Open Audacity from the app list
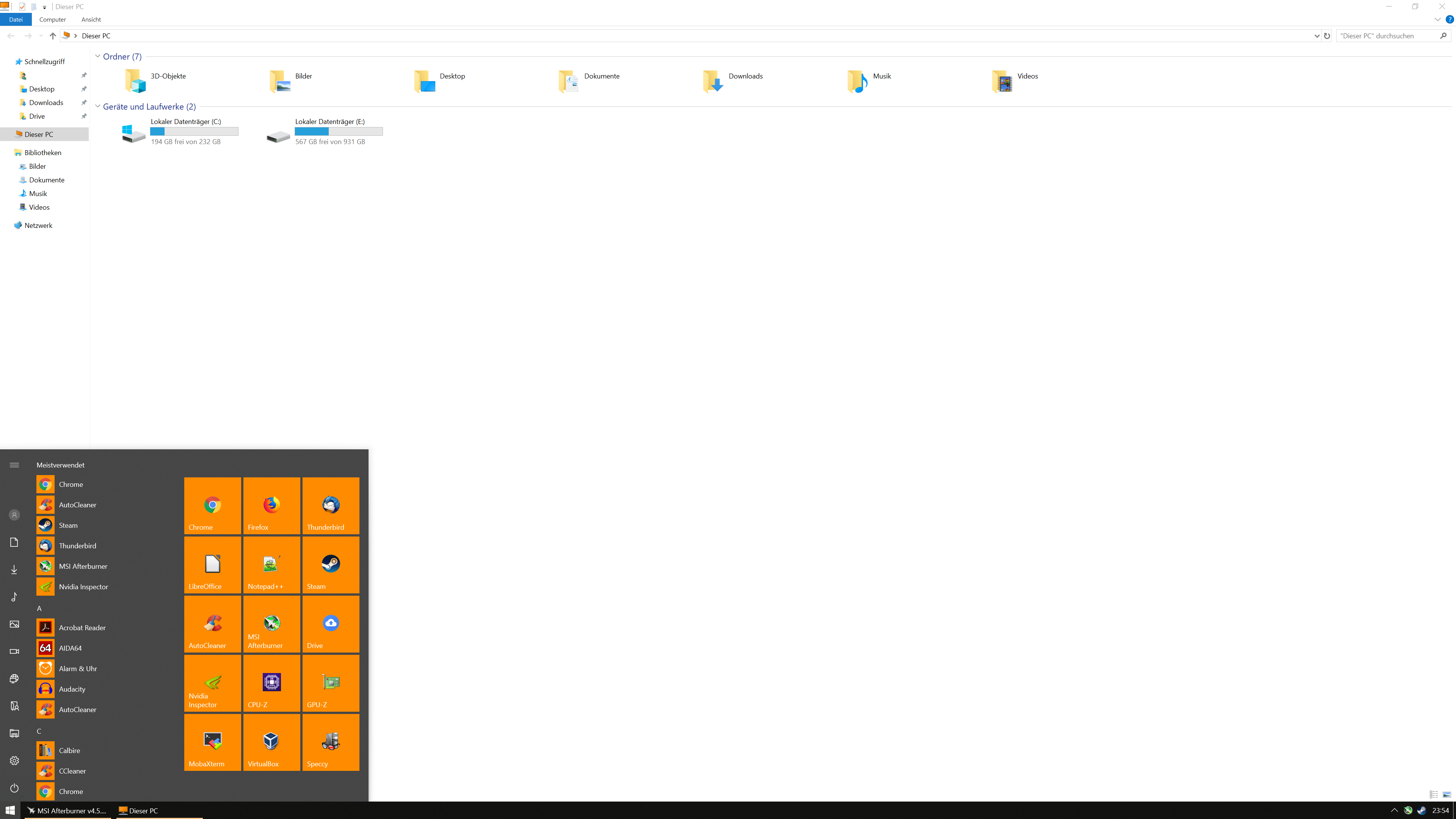Screen dimensions: 1456x819 [x=72, y=689]
